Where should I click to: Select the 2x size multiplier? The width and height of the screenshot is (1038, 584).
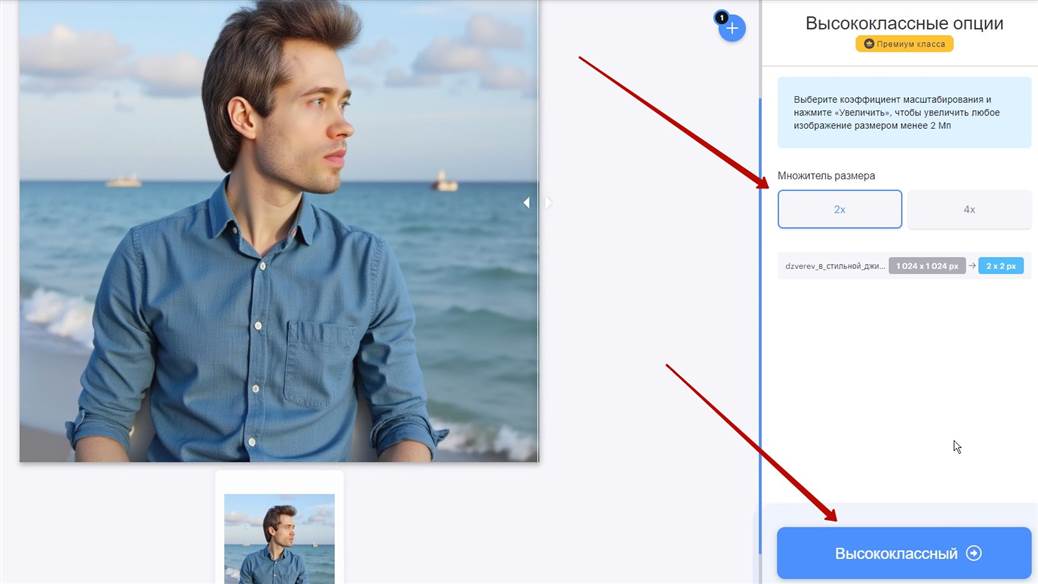(839, 210)
